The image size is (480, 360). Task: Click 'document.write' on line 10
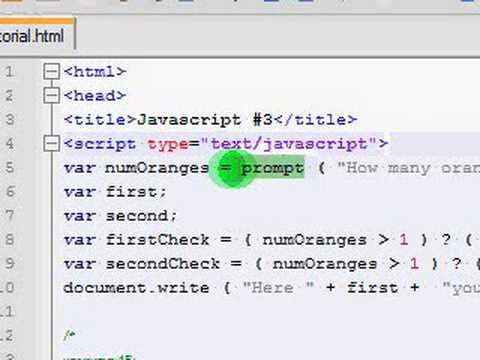coord(136,288)
